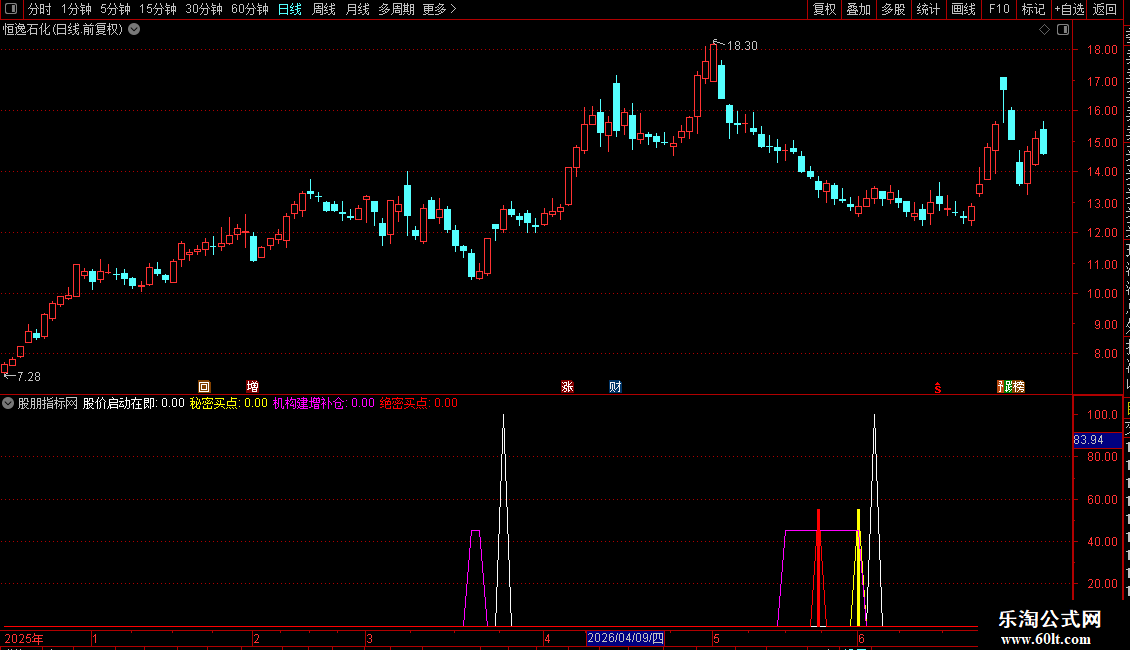Click the 涨 event marker icon
Screen dimensions: 1130x650
pos(567,387)
